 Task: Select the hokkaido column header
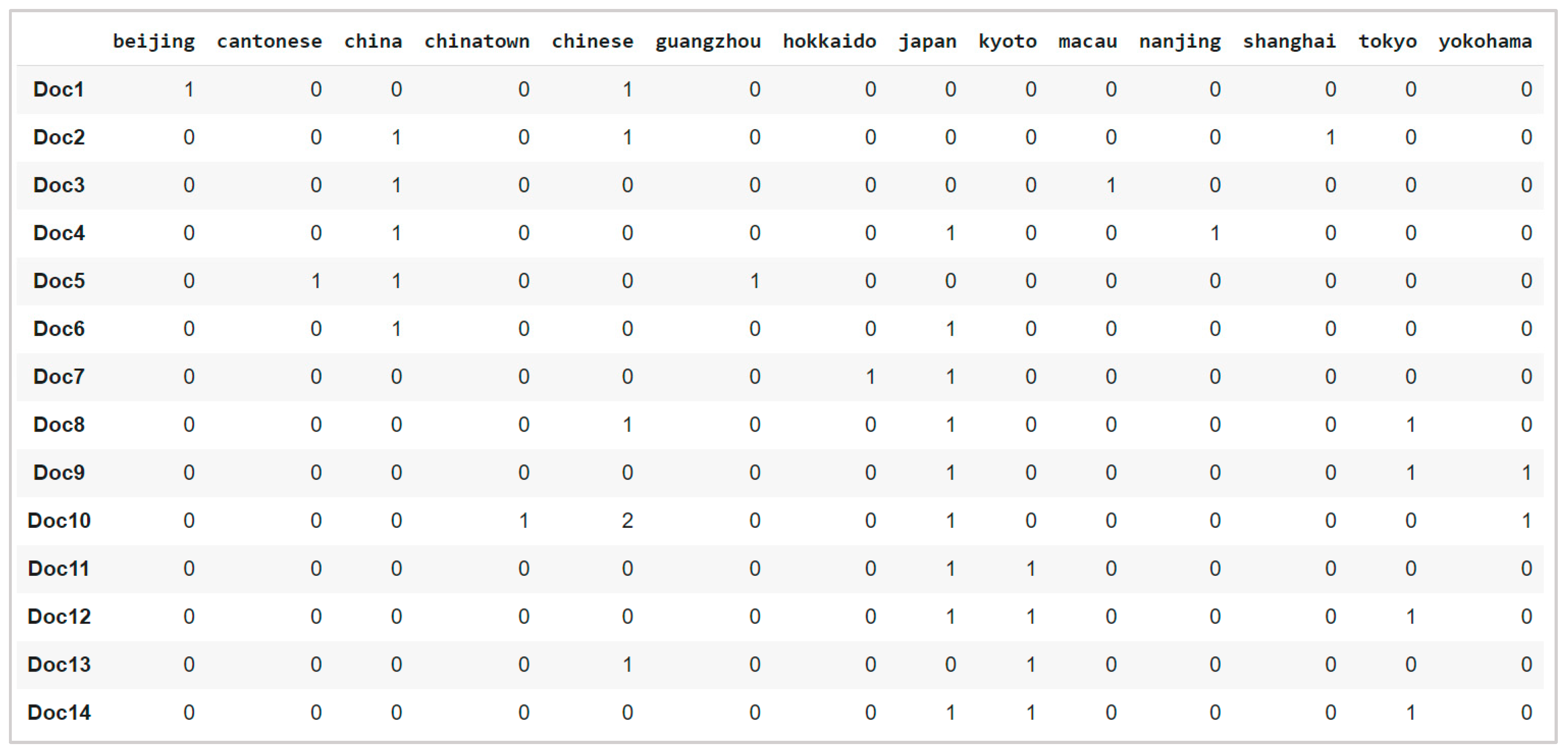[829, 42]
